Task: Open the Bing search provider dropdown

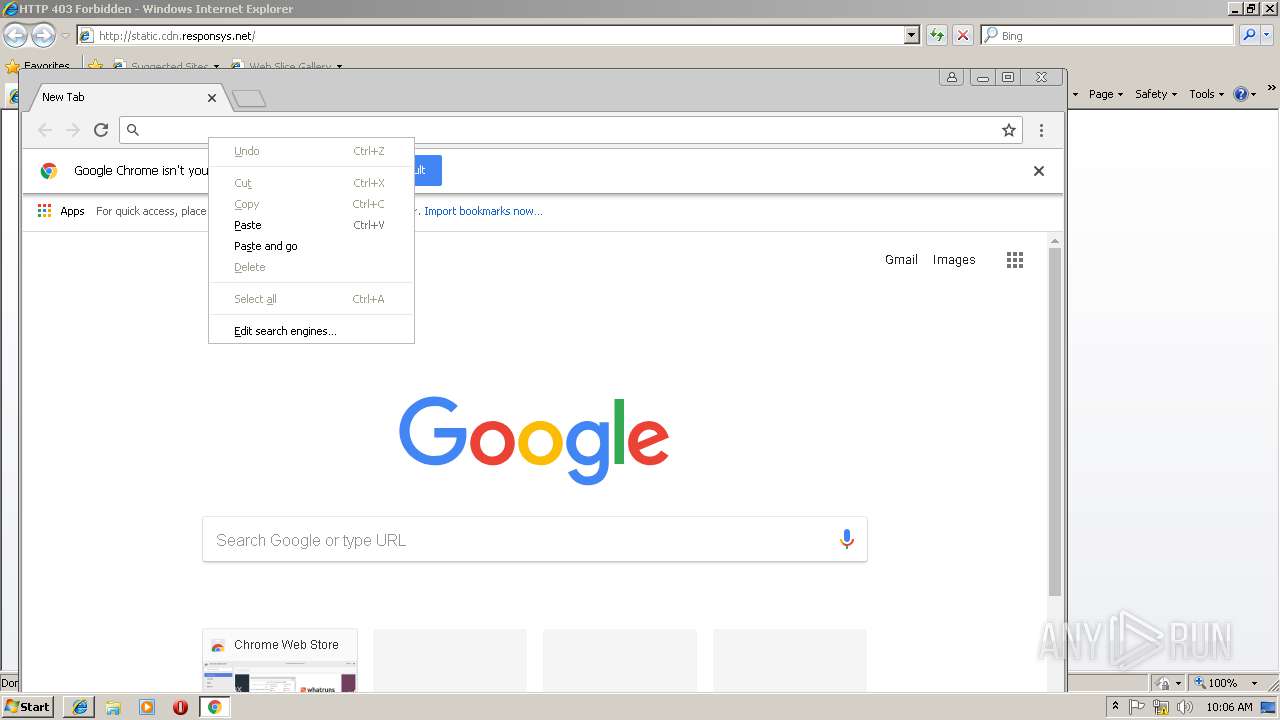Action: [1268, 35]
